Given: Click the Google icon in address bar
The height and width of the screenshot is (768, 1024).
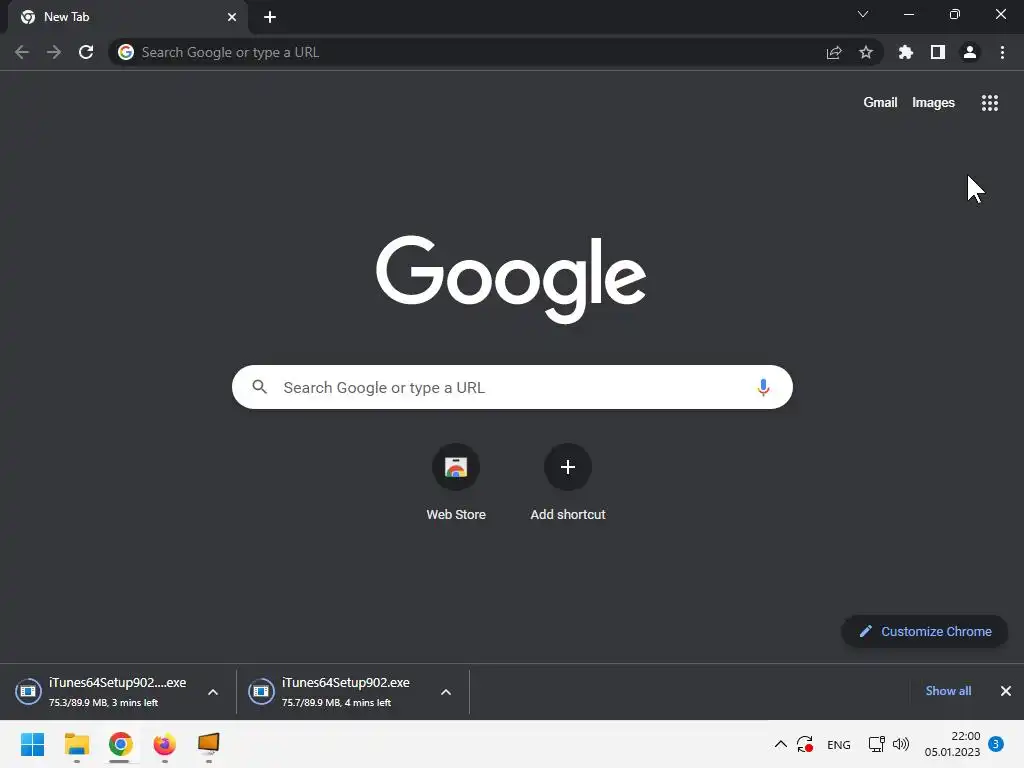Looking at the screenshot, I should click(126, 52).
